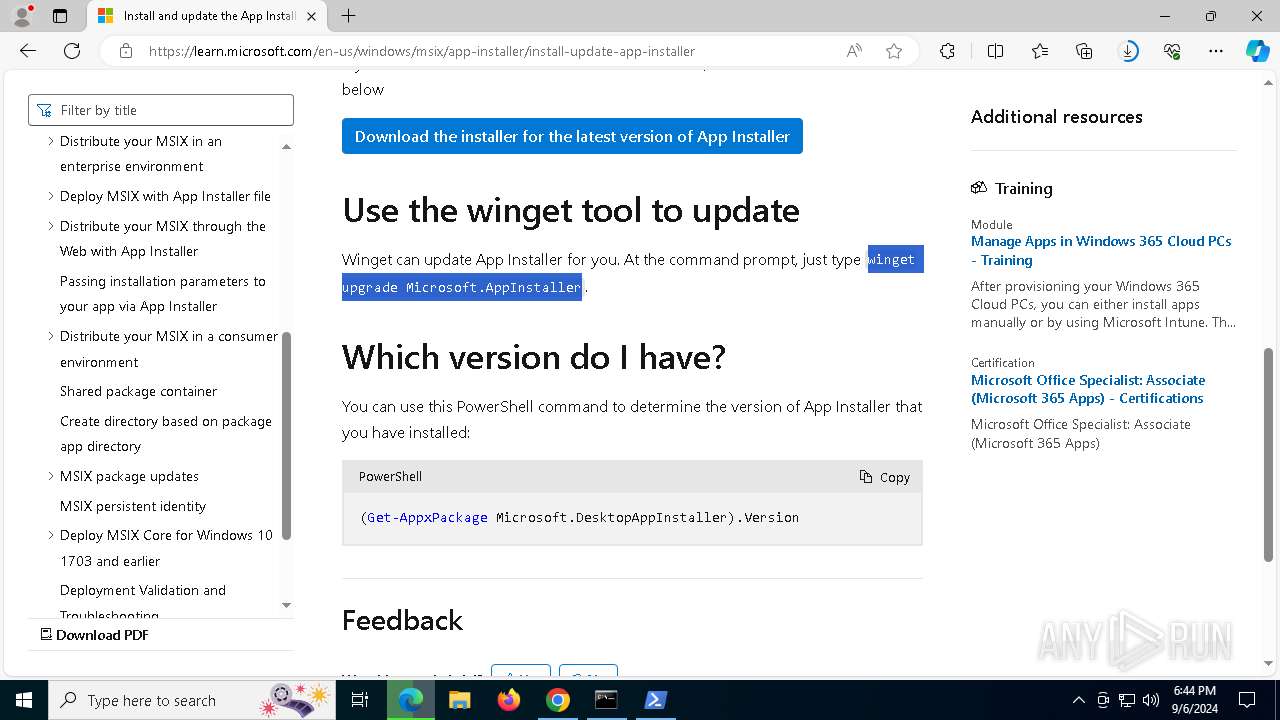
Task: Reload the page with Refresh icon
Action: (x=72, y=51)
